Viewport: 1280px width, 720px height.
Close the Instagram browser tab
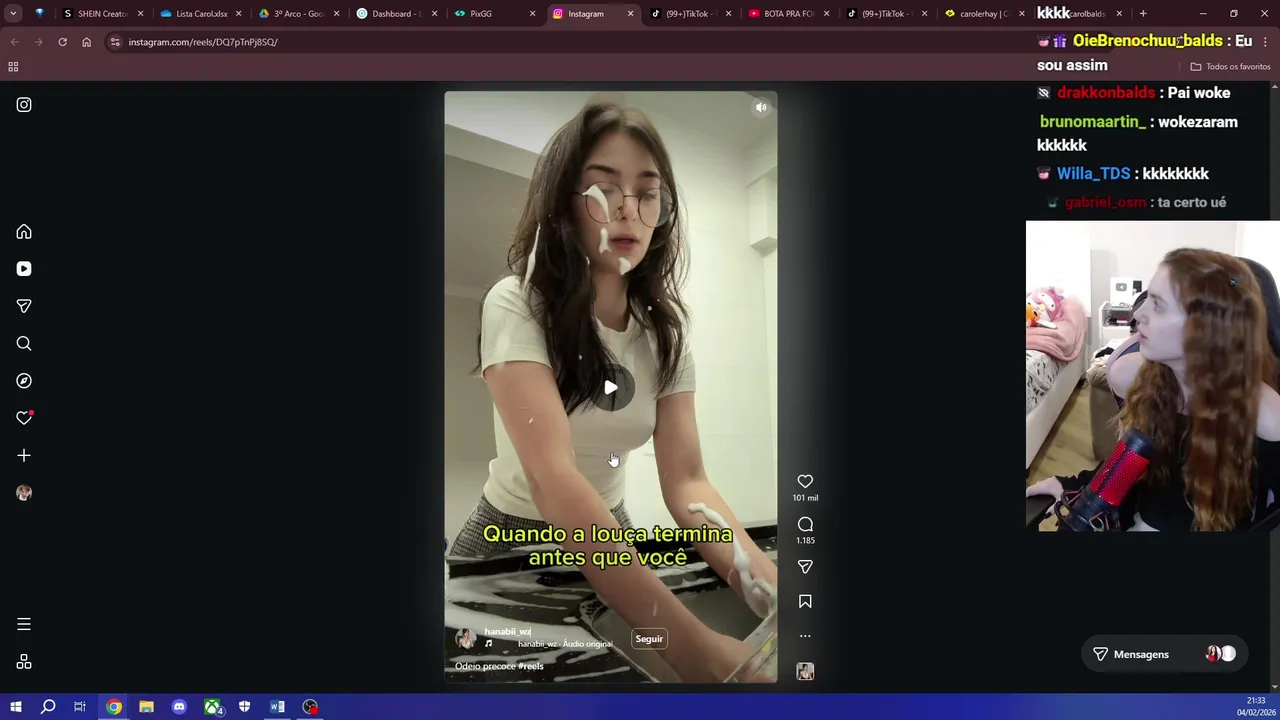(x=630, y=14)
